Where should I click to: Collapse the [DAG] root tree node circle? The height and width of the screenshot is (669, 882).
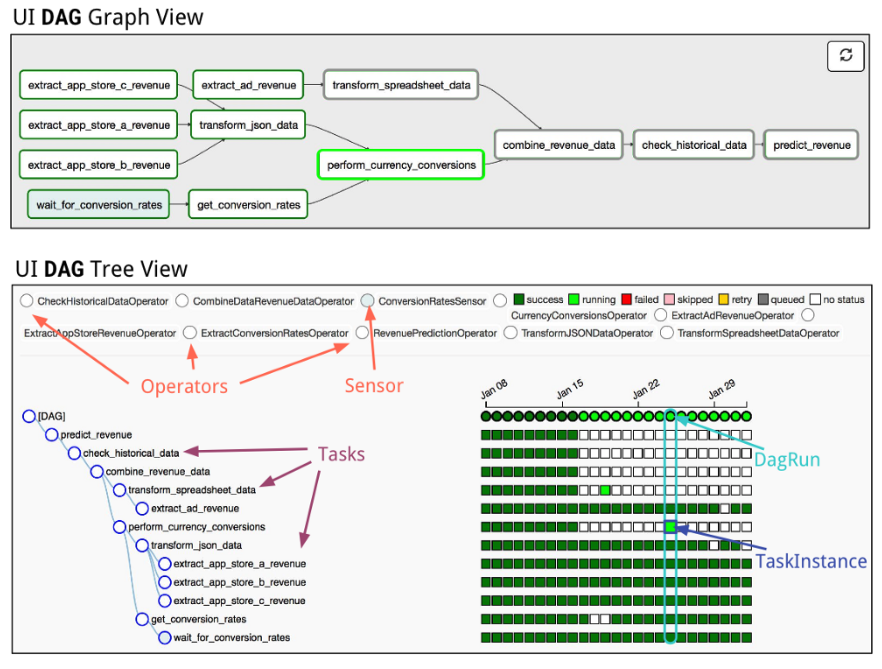pos(29,416)
